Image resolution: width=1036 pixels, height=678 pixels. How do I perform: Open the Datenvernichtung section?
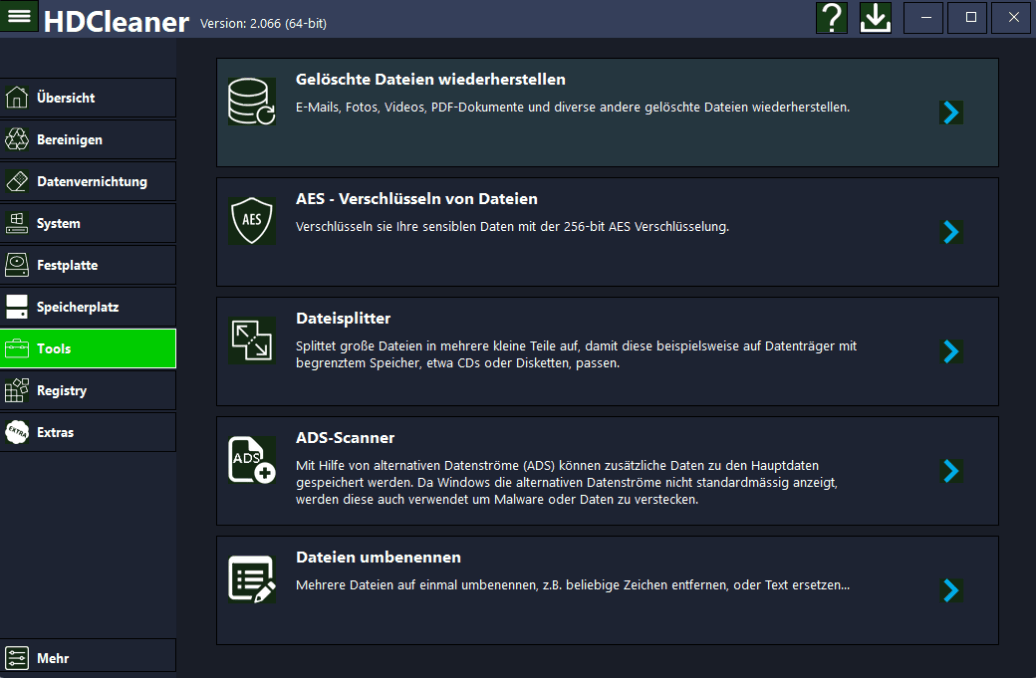[x=88, y=182]
